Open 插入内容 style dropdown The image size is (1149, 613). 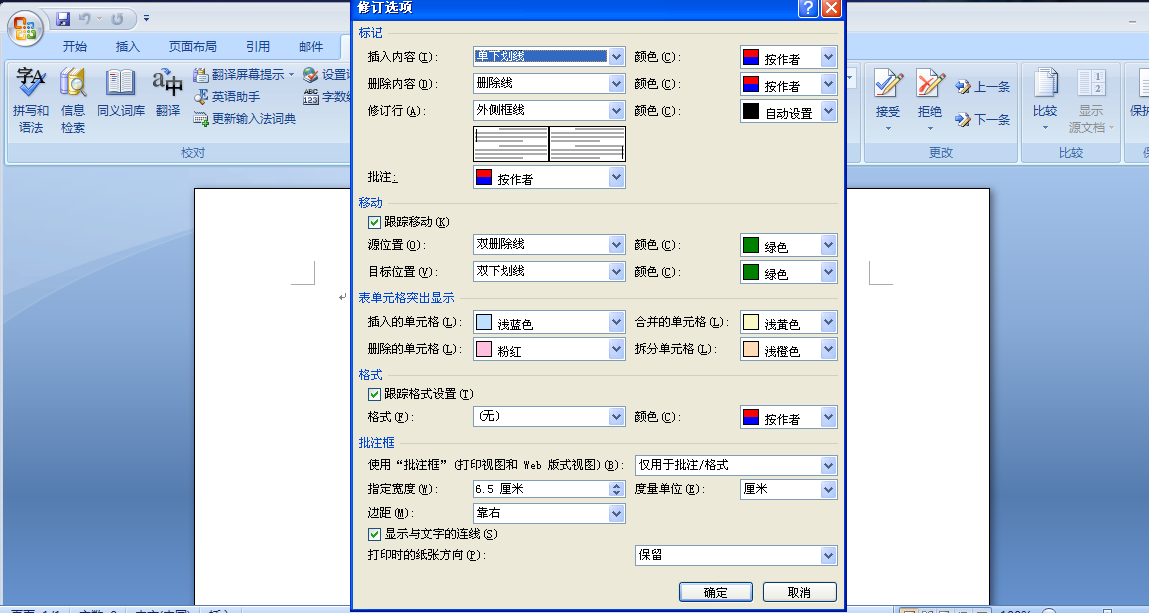pos(549,56)
